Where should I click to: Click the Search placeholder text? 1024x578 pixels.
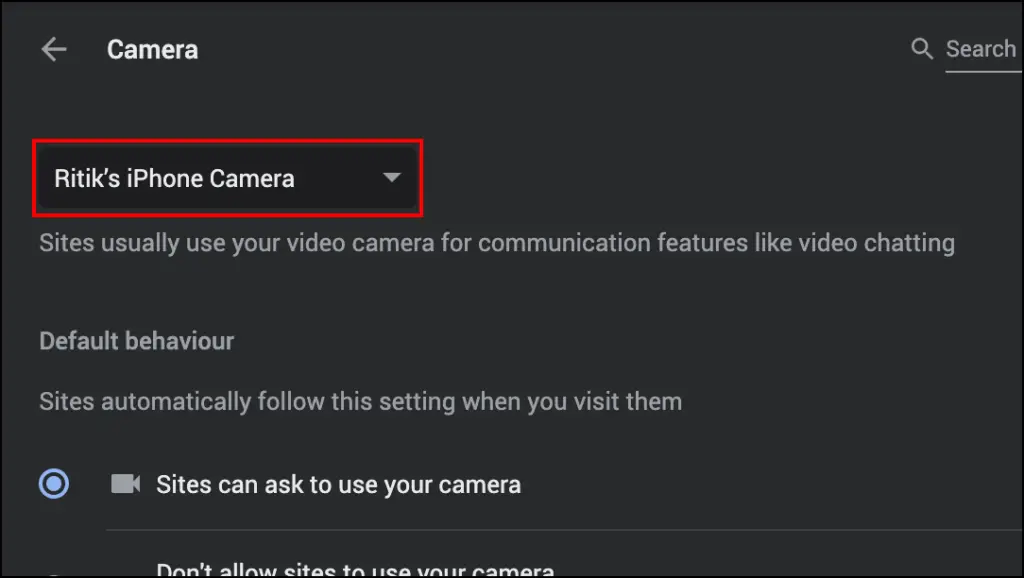981,49
